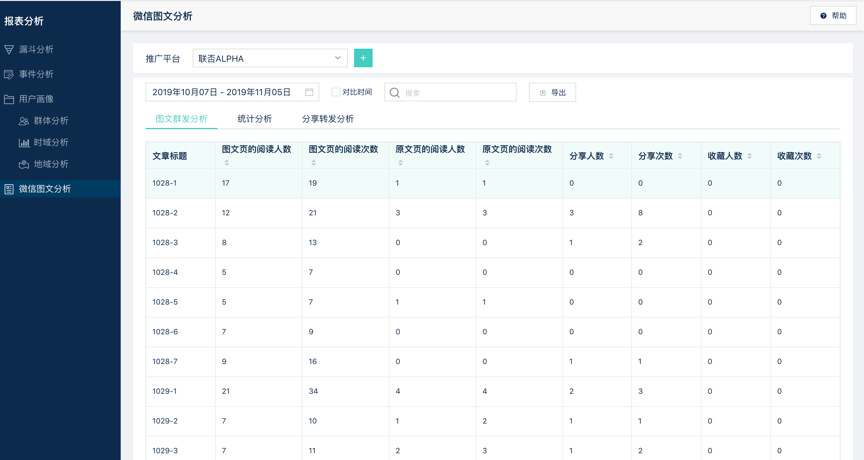
Task: Sort by 图文页的阅读人数 column arrows
Action: 226,163
